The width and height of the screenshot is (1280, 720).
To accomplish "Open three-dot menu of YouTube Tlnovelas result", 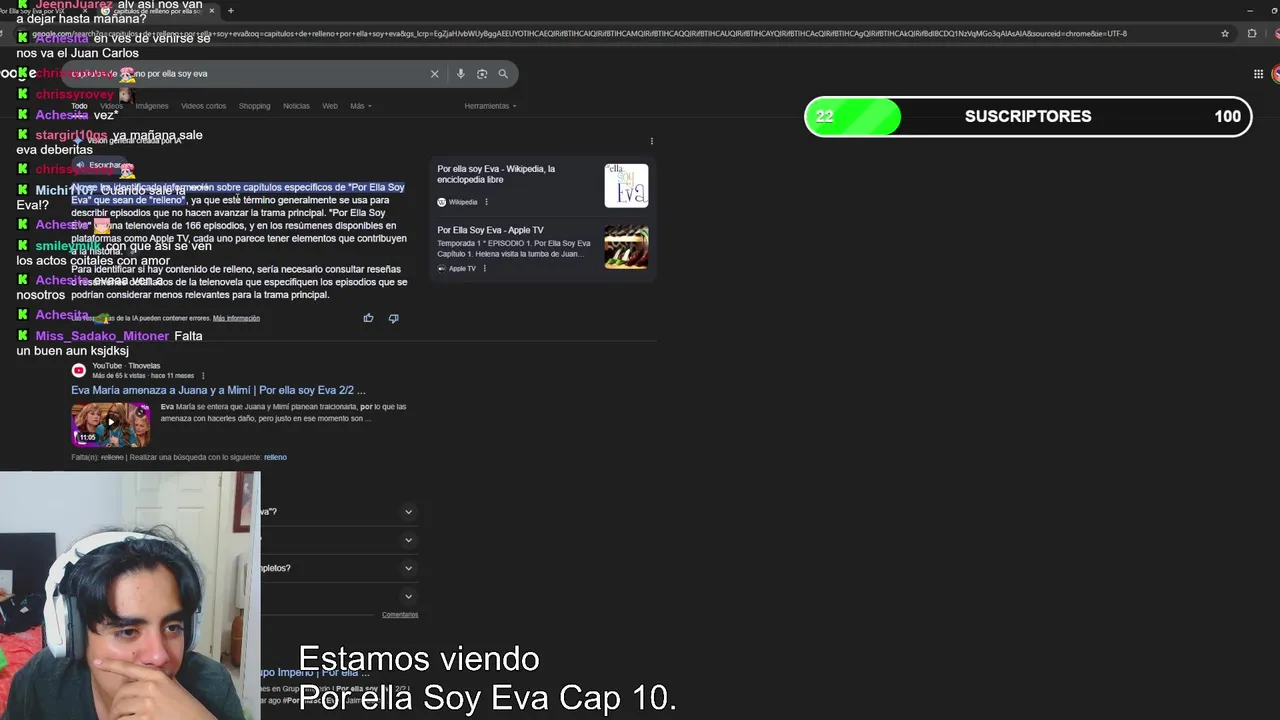I will (x=203, y=376).
